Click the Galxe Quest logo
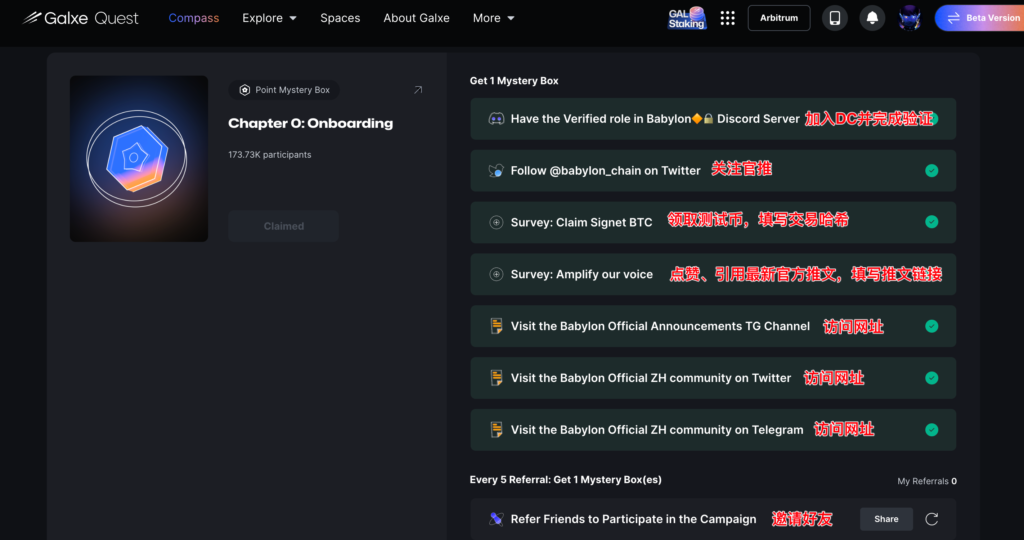The image size is (1024, 540). coord(82,18)
